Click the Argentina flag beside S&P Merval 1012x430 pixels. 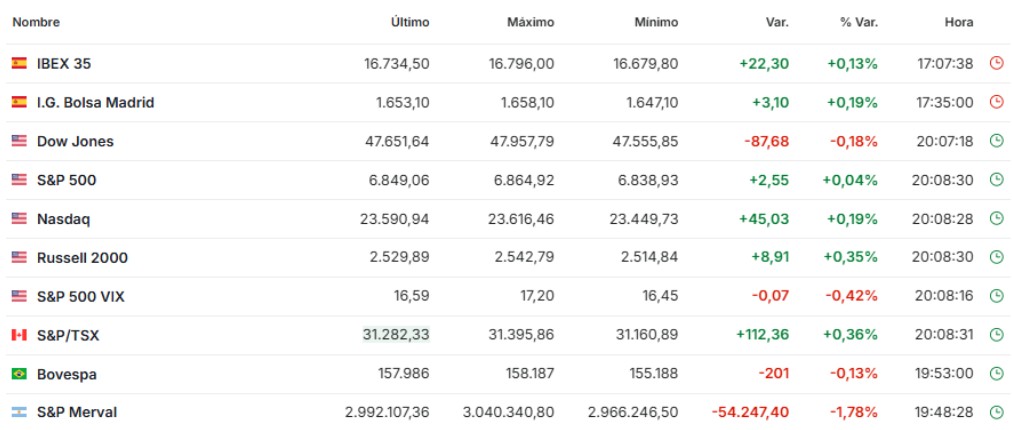coord(19,412)
